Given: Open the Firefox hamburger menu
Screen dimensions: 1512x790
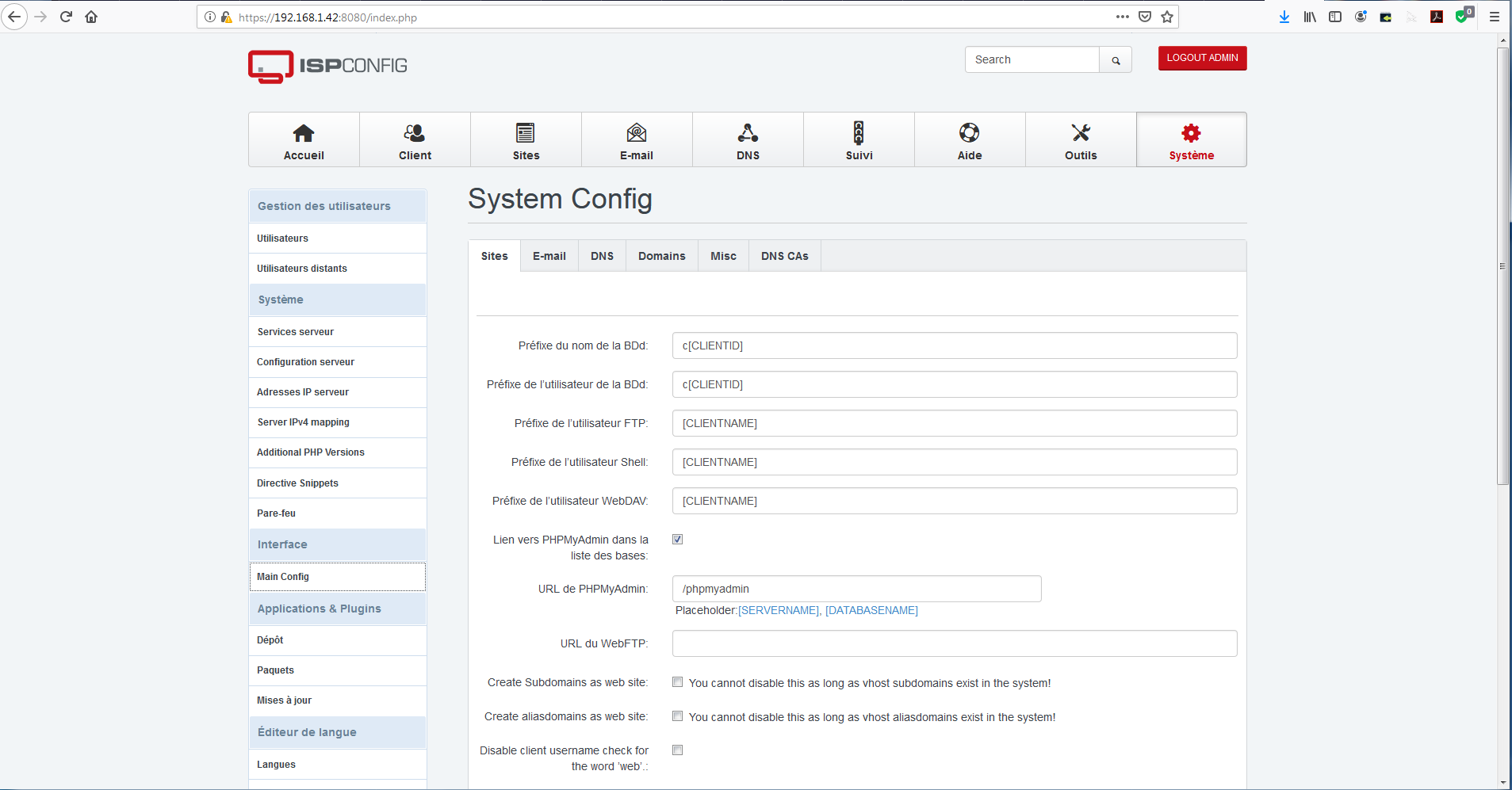Looking at the screenshot, I should coord(1495,17).
